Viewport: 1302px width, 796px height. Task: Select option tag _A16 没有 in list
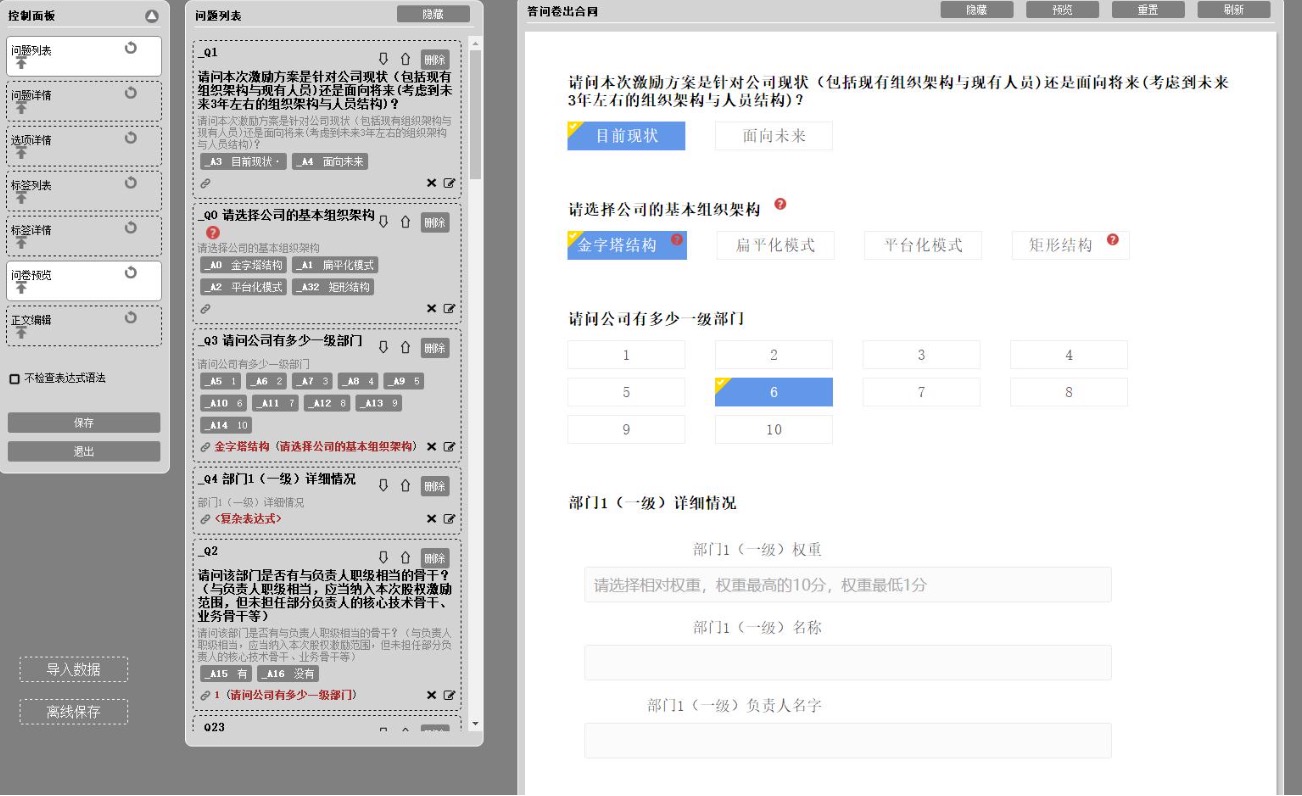point(288,673)
